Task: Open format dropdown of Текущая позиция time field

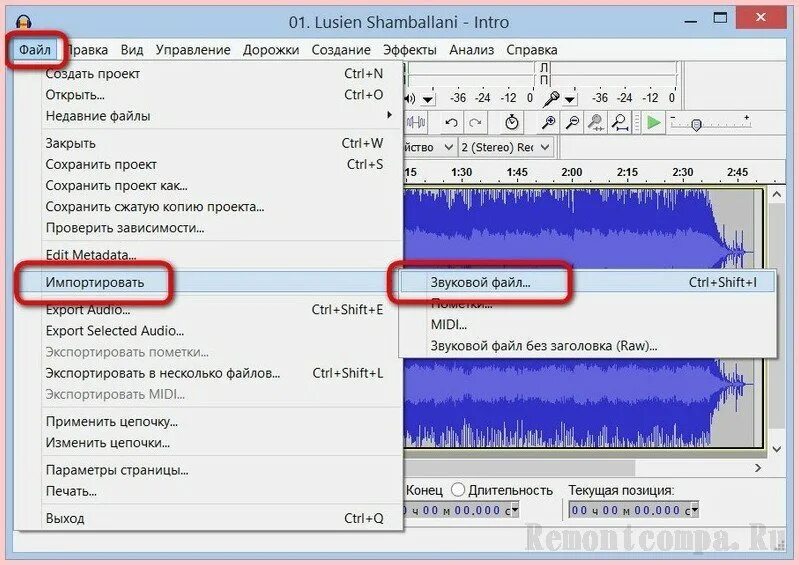Action: (695, 509)
